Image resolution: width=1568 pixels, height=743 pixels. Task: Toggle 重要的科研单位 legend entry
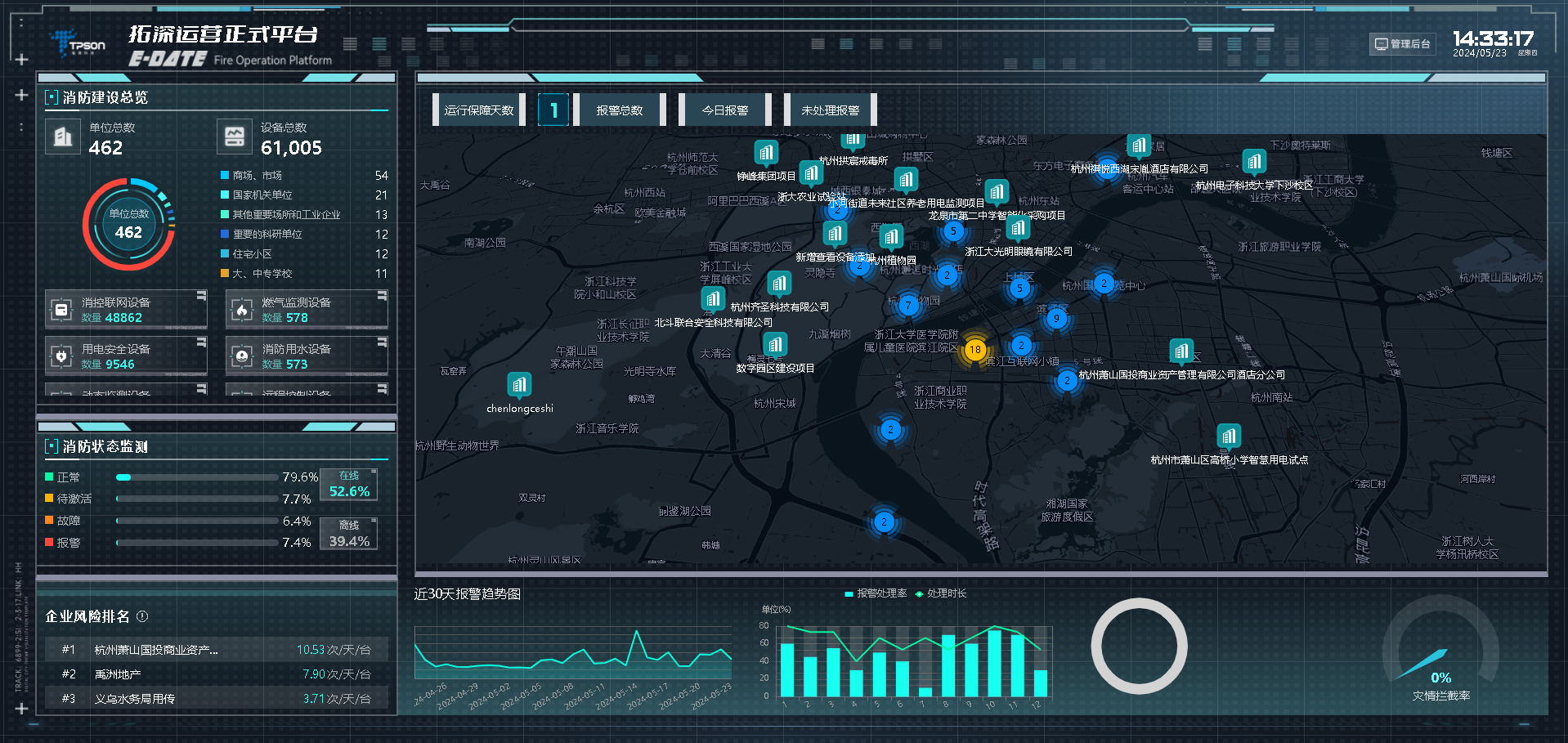262,235
